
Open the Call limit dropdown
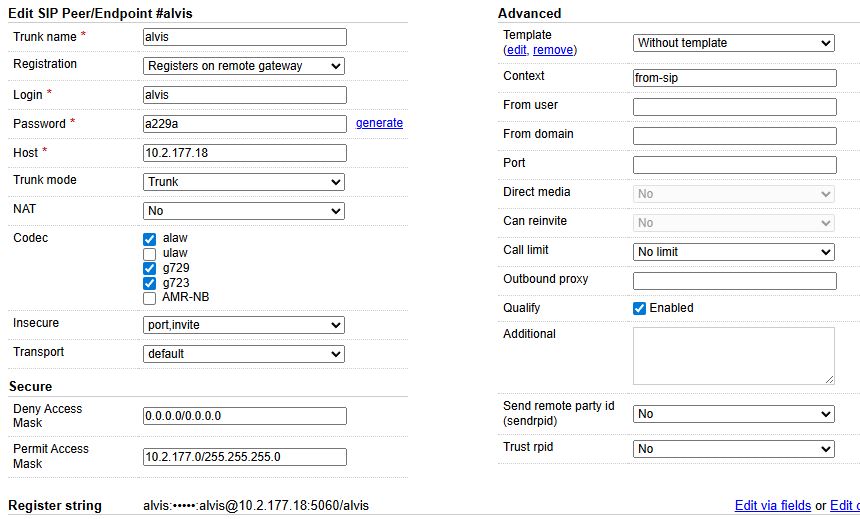click(733, 252)
